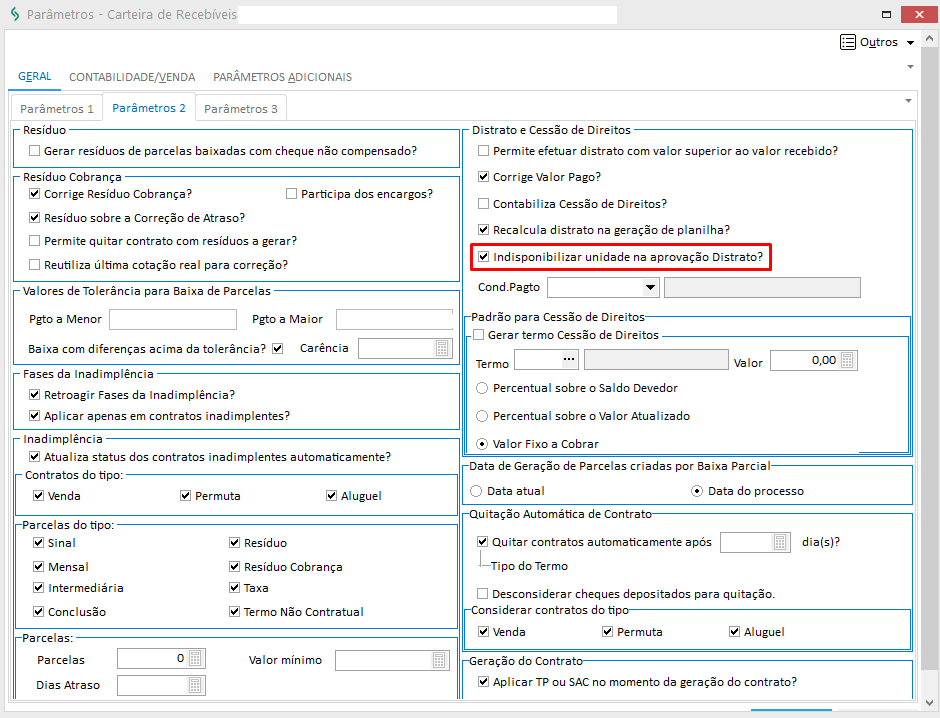Select Percentual sobre o Saldo Devedor
This screenshot has height=718, width=940.
coord(483,387)
